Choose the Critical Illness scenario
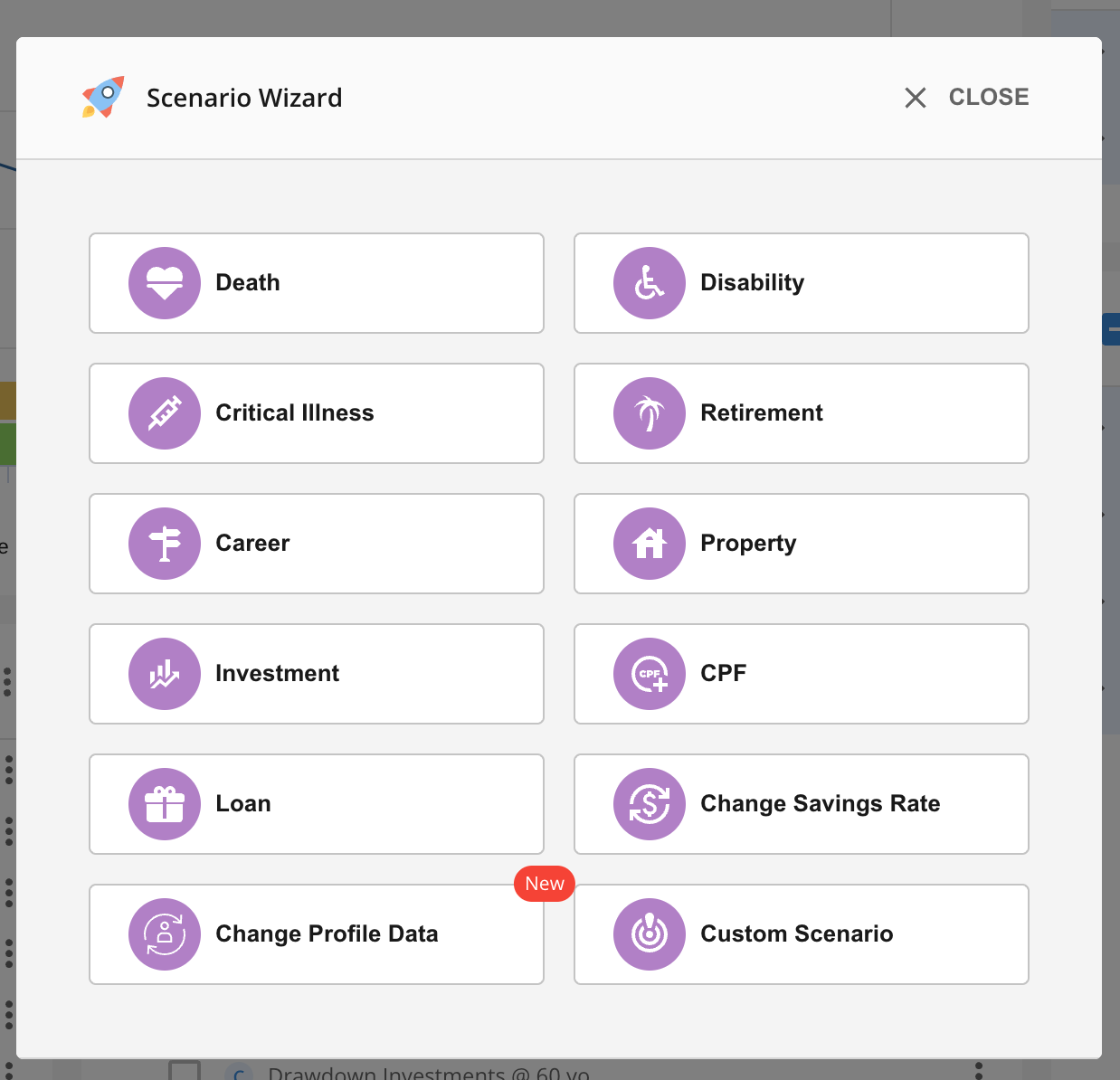Screen dimensions: 1120x1080 click(x=317, y=413)
